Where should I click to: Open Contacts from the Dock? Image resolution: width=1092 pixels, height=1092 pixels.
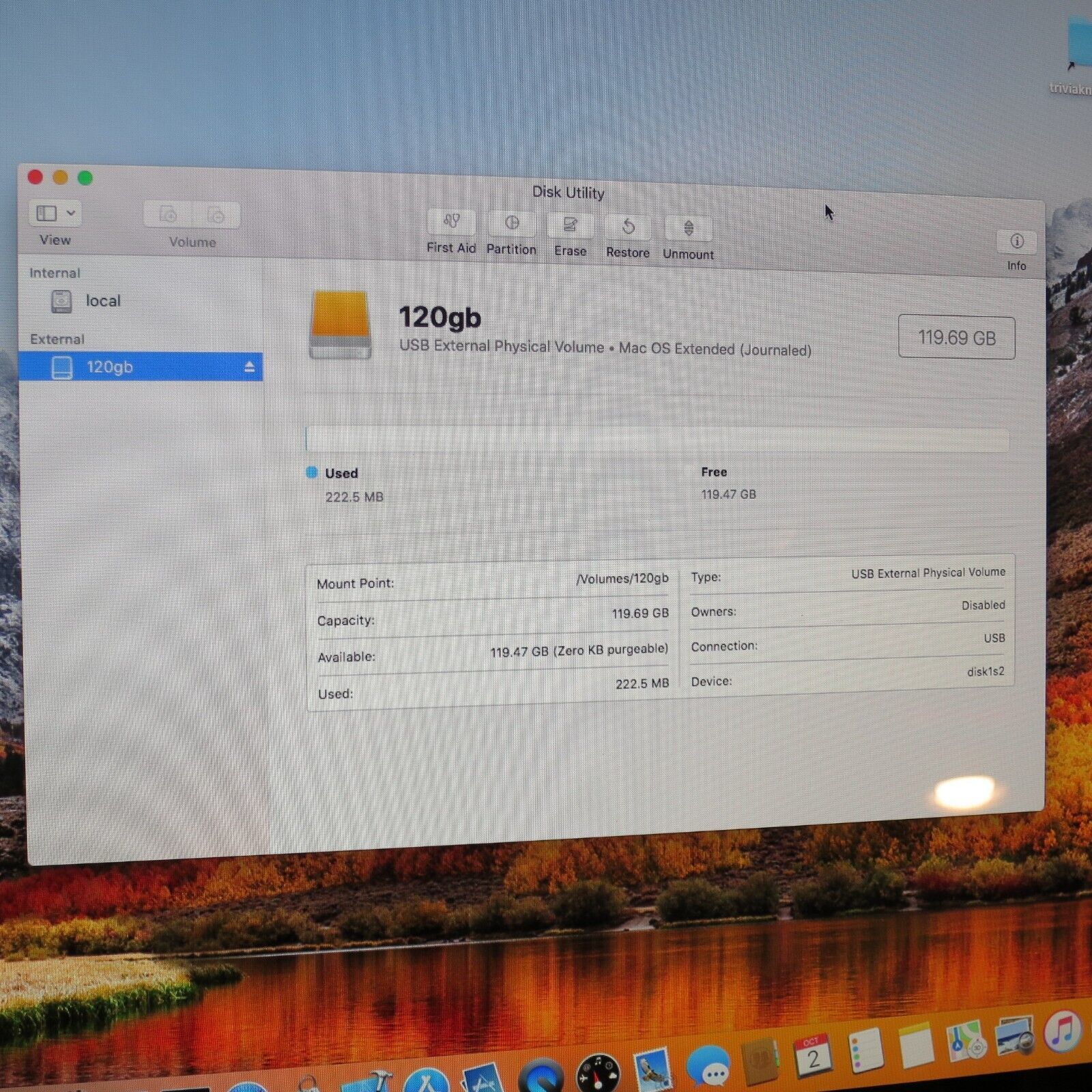click(760, 1061)
